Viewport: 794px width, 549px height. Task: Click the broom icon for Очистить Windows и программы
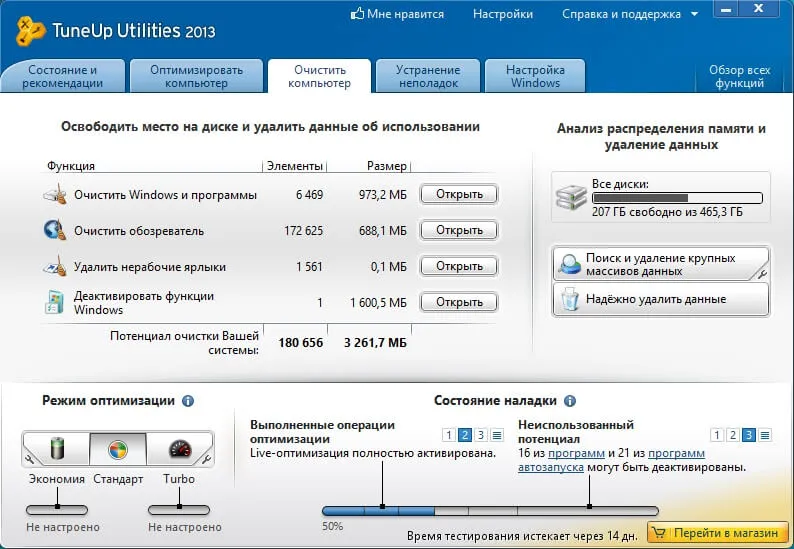[55, 194]
